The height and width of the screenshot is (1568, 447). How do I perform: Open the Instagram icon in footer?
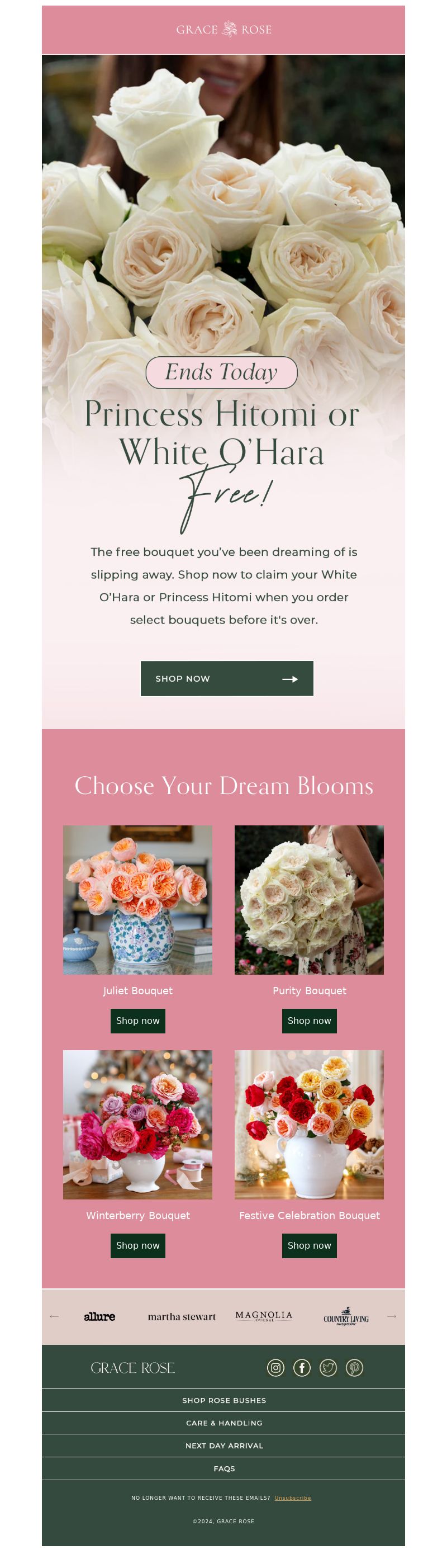click(x=275, y=1368)
